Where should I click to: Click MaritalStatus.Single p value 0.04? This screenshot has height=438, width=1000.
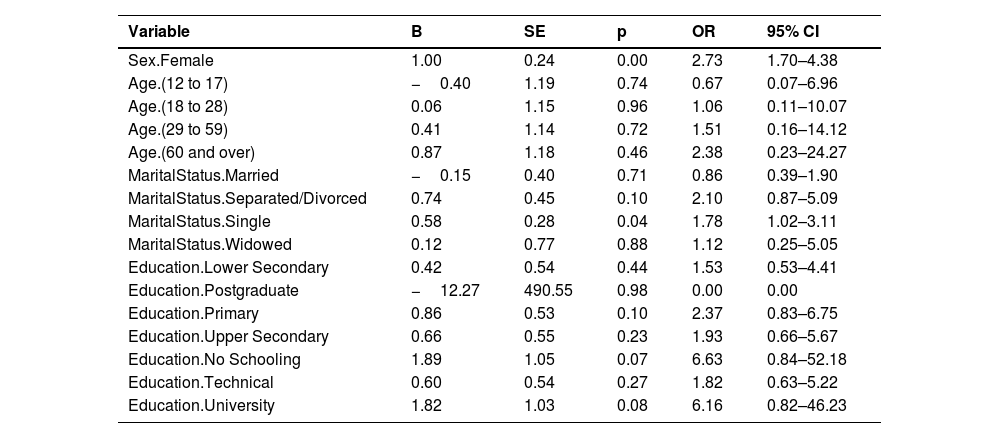coord(632,221)
